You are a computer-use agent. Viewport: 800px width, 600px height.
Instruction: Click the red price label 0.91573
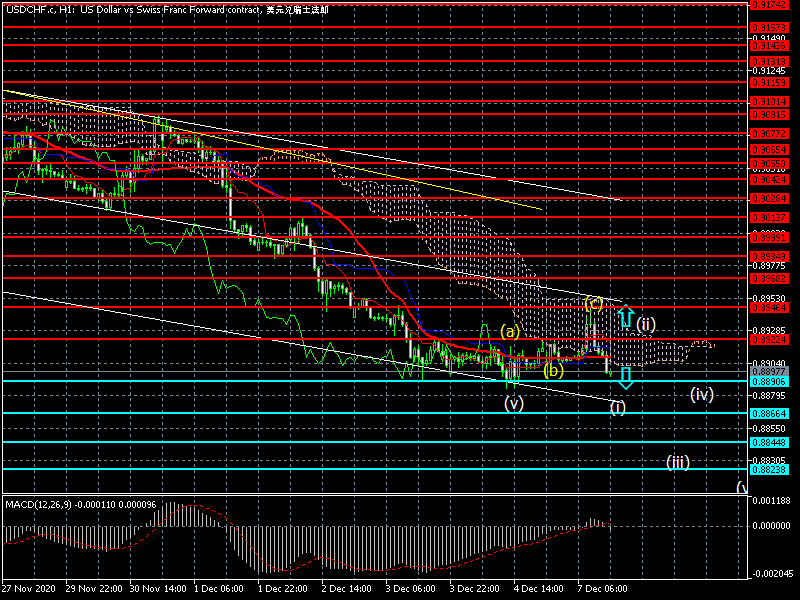pyautogui.click(x=769, y=28)
